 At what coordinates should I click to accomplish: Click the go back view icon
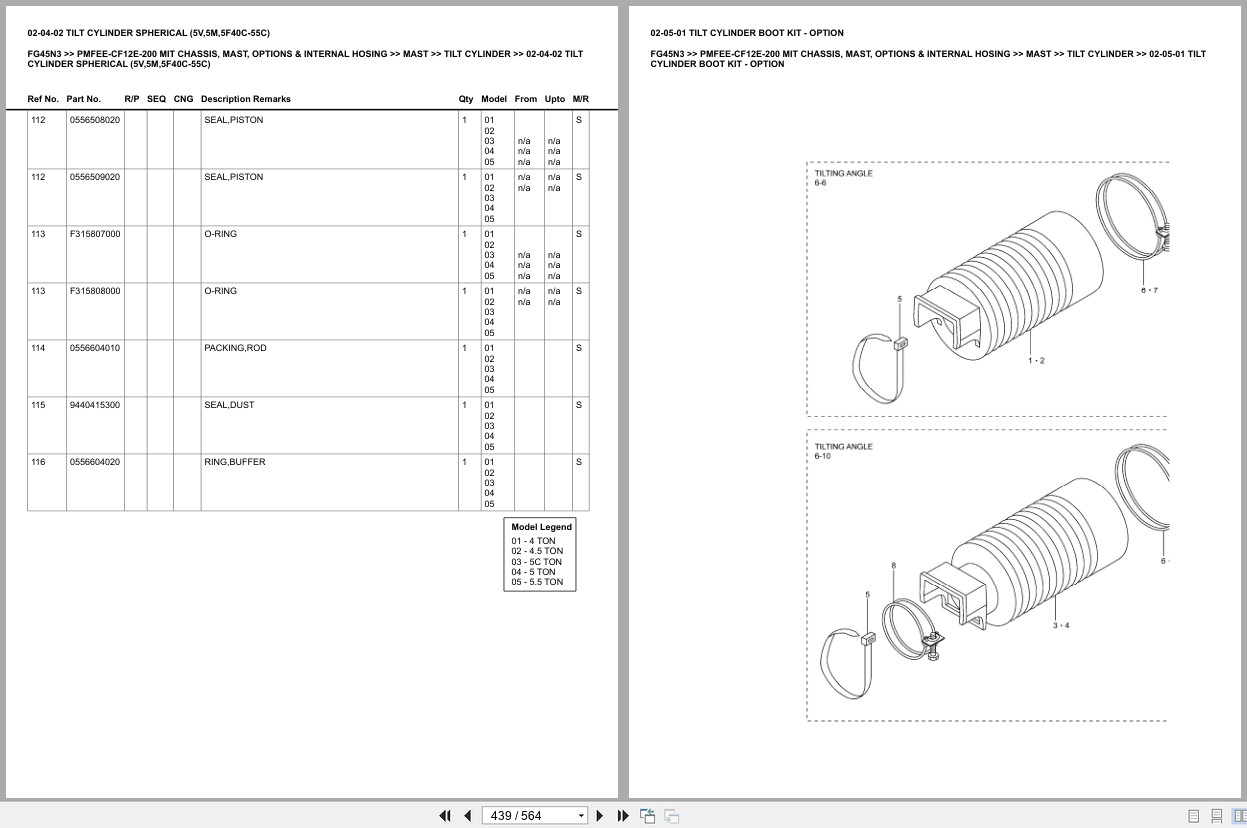(x=647, y=816)
